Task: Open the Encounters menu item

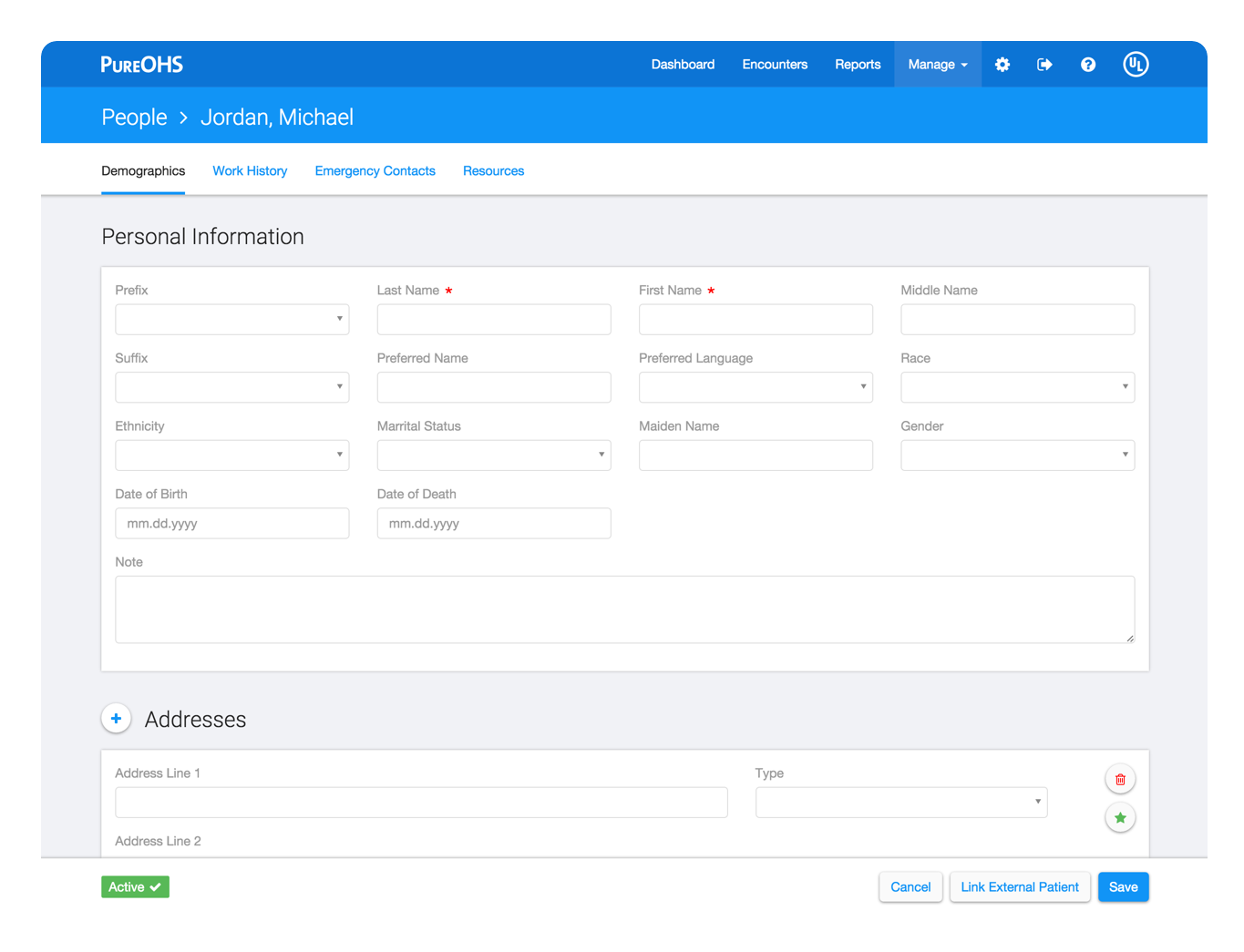Action: [x=775, y=65]
